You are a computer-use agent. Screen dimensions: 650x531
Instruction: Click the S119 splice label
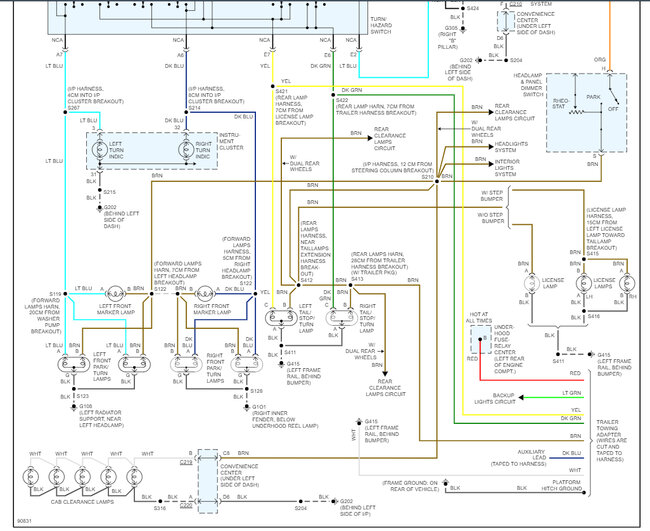(55, 294)
